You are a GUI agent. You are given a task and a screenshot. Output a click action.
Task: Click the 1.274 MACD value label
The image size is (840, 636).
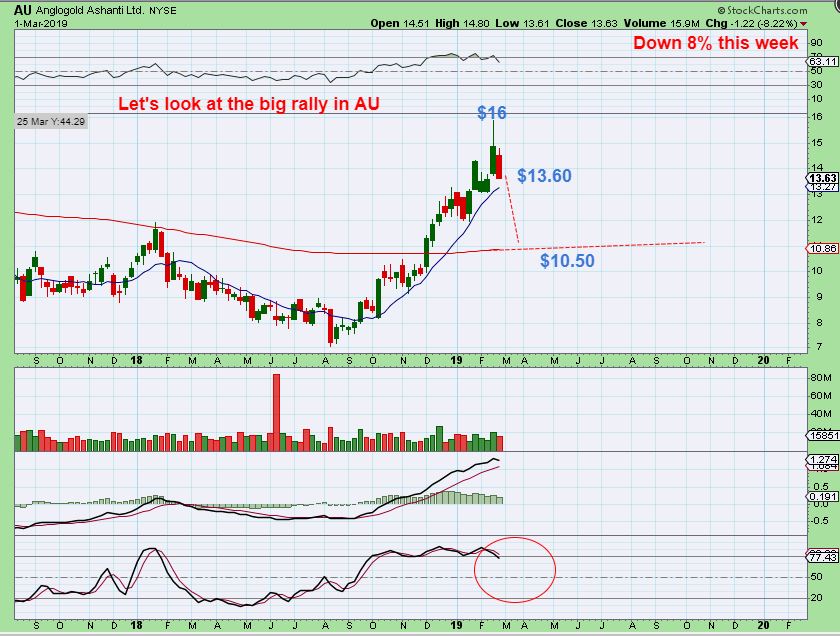823,460
